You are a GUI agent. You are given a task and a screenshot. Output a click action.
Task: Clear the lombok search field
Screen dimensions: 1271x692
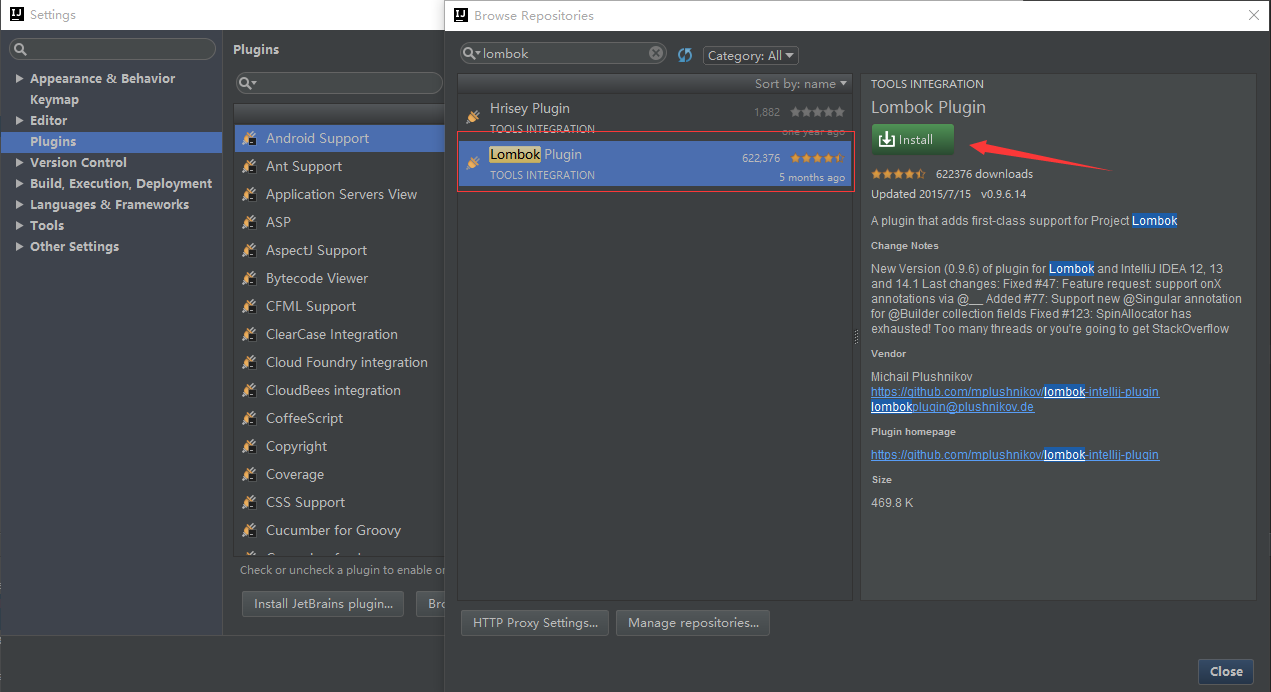tap(656, 54)
